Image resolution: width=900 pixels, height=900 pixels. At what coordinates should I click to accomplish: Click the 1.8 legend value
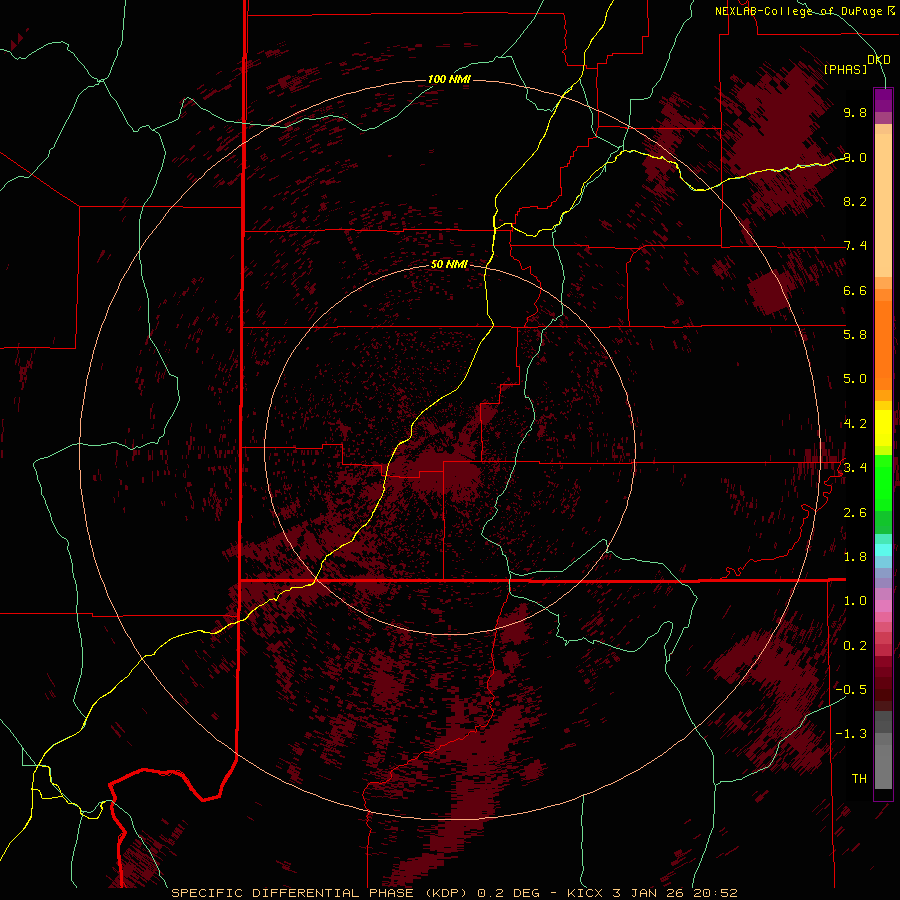[855, 557]
